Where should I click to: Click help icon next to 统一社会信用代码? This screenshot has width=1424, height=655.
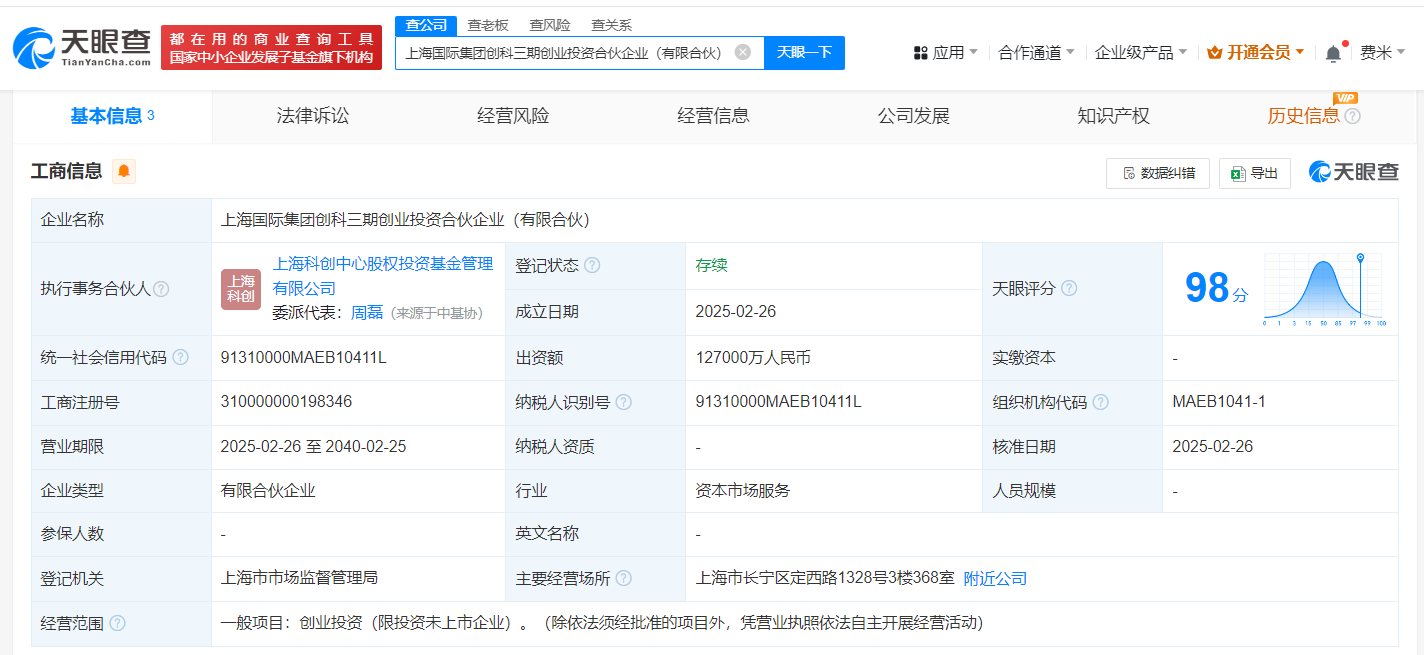180,358
